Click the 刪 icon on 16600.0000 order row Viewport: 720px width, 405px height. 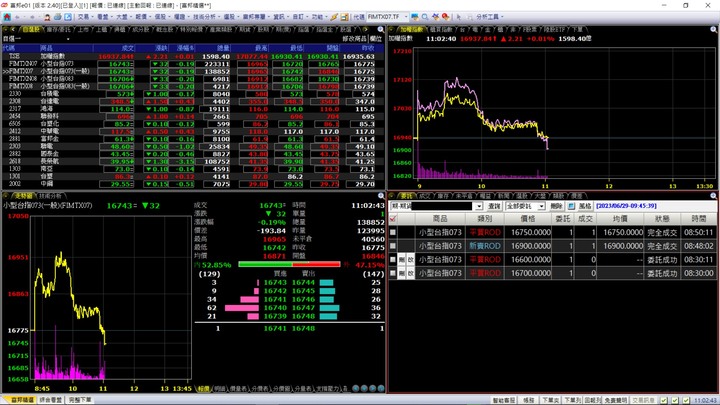coord(401,259)
